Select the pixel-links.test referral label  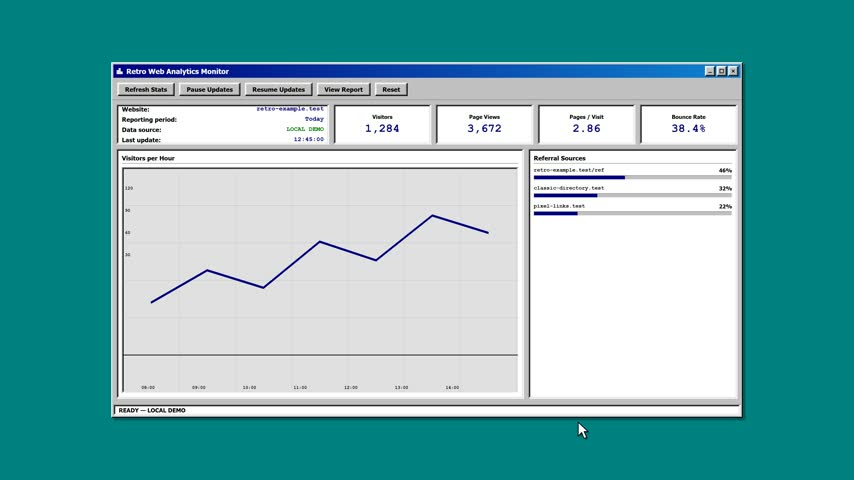(x=559, y=206)
